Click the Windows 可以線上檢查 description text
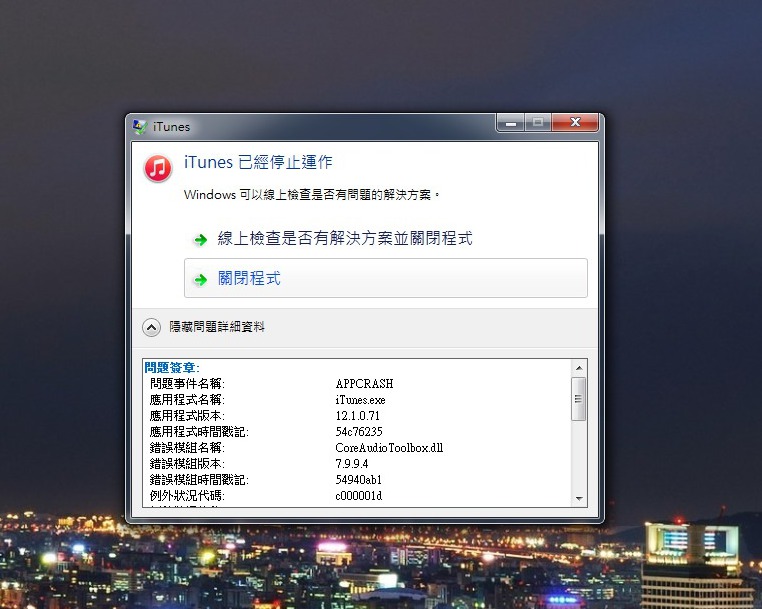The height and width of the screenshot is (609, 762). point(312,195)
